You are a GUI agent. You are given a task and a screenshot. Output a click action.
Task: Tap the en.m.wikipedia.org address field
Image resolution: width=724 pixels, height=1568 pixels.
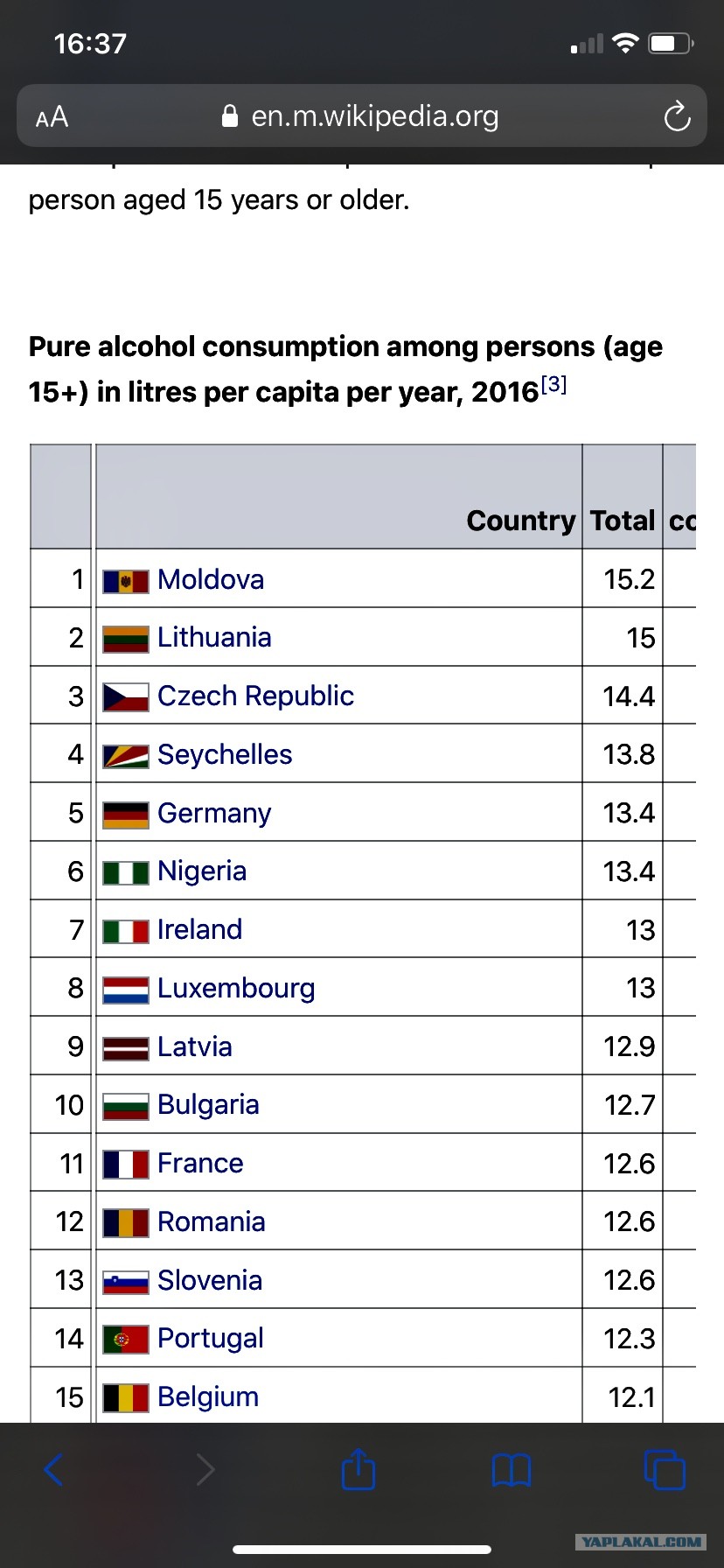(x=362, y=115)
